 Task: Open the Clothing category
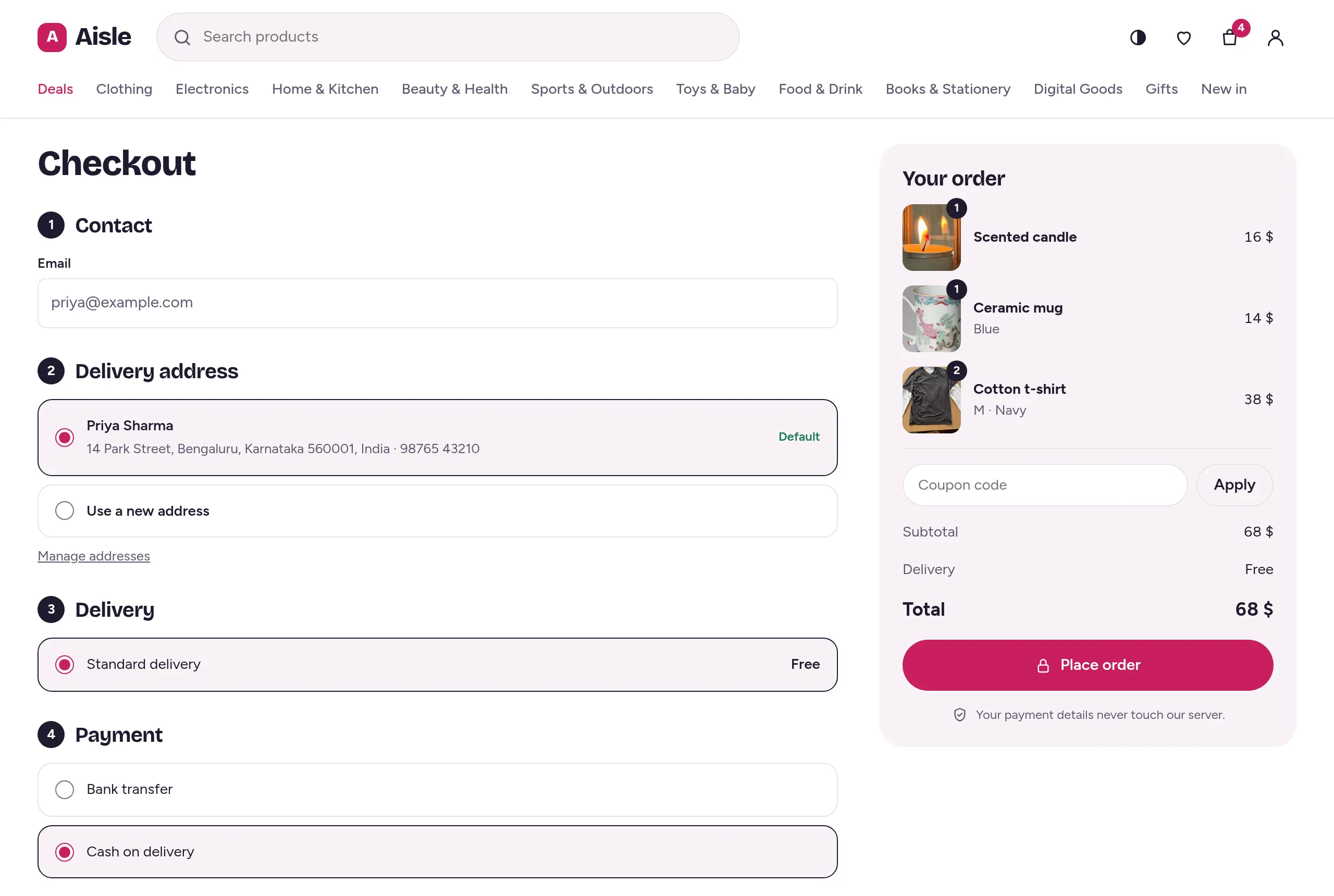point(124,89)
